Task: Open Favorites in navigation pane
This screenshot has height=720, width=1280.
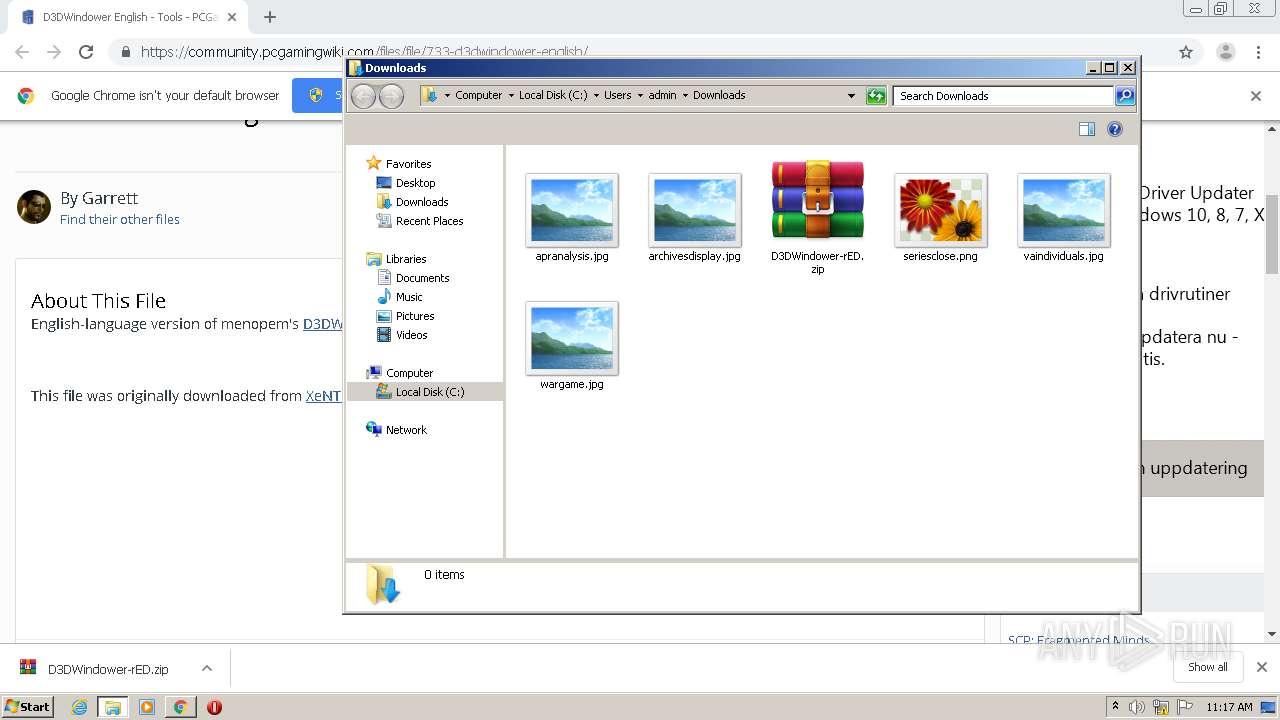Action: pos(408,164)
